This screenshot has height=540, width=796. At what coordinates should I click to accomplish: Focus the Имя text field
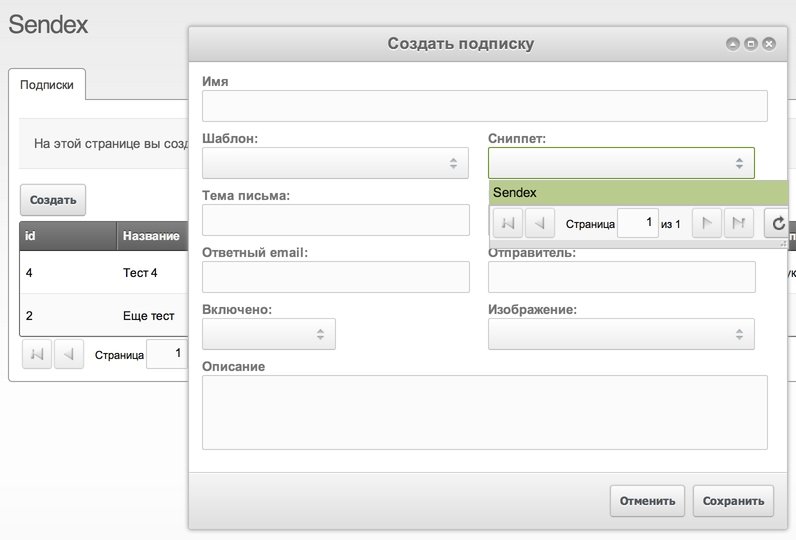pyautogui.click(x=484, y=106)
